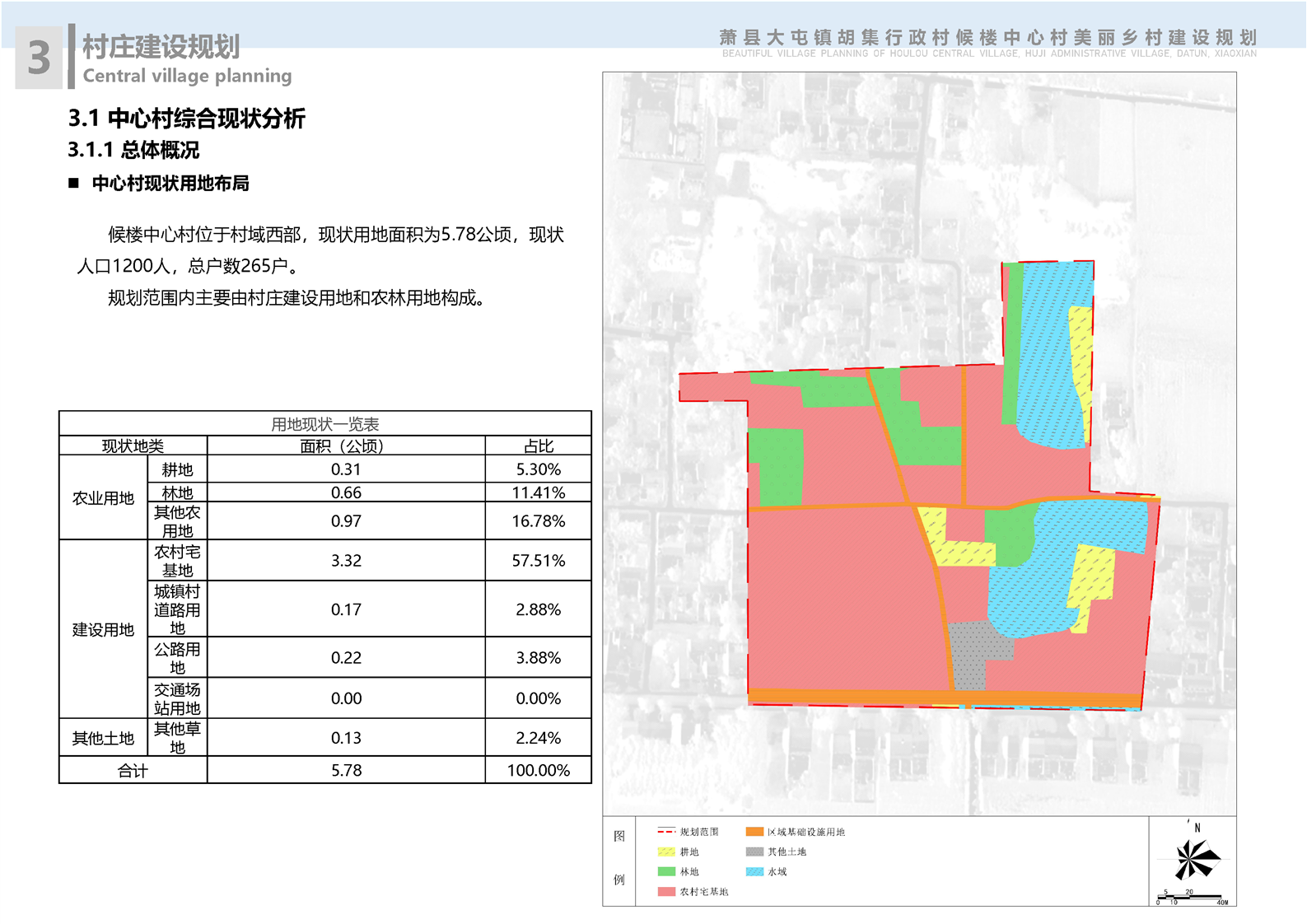Select the 3.1 中心村综合现状分析 heading
This screenshot has height=924, width=1307.
pyautogui.click(x=186, y=119)
